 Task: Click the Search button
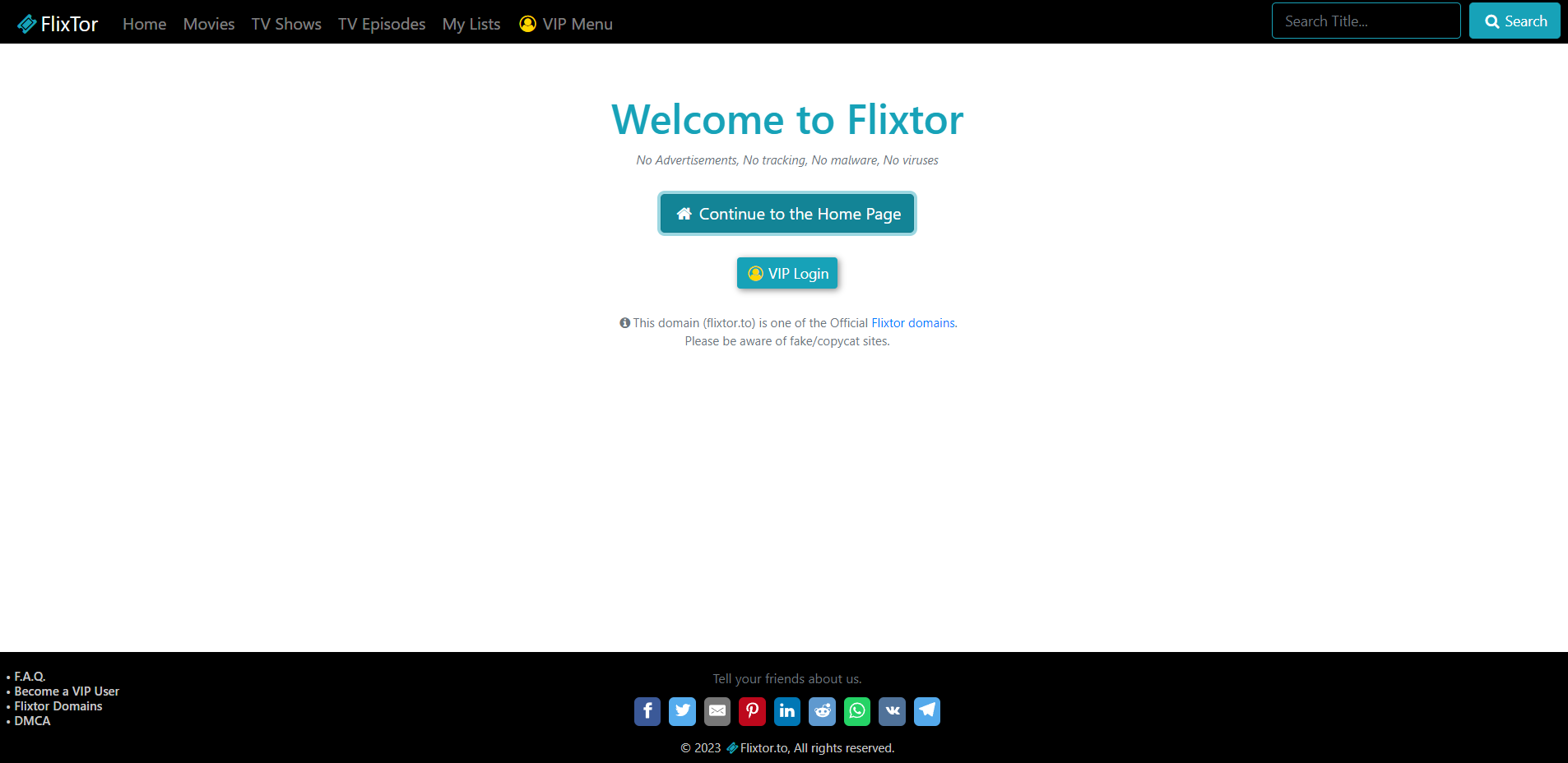point(1515,21)
